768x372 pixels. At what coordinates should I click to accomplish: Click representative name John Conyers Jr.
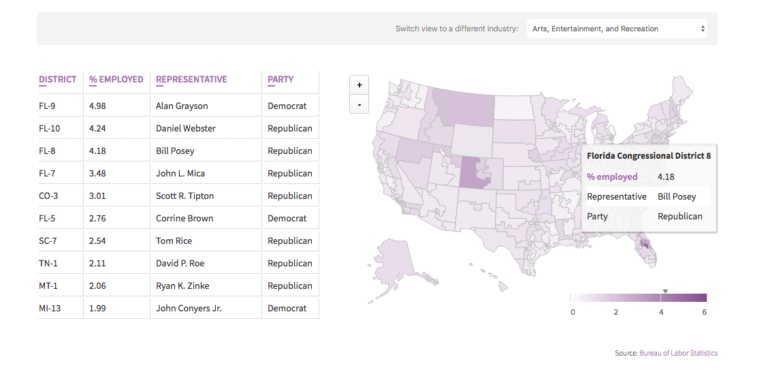coord(189,308)
